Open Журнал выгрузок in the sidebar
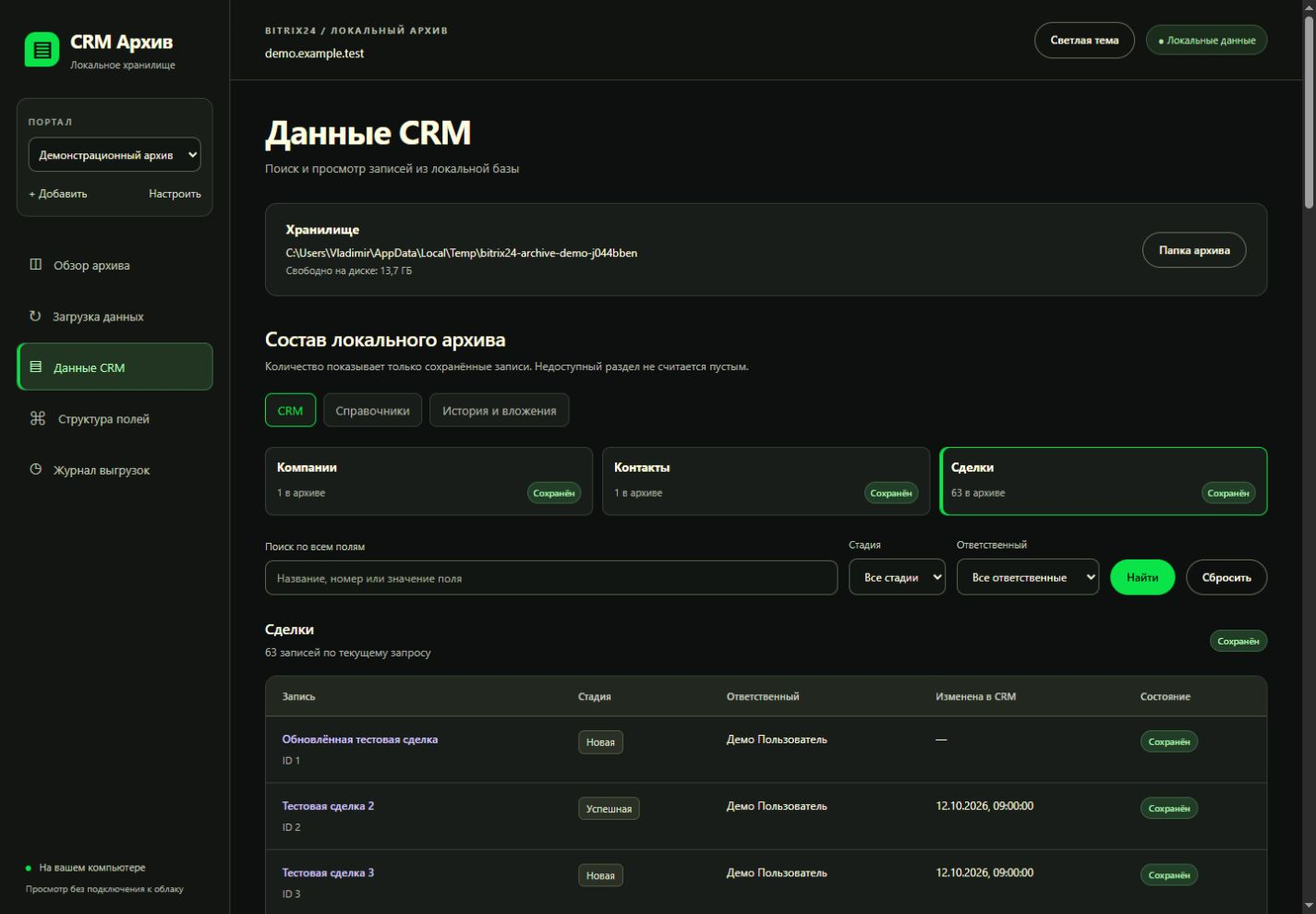 click(115, 470)
